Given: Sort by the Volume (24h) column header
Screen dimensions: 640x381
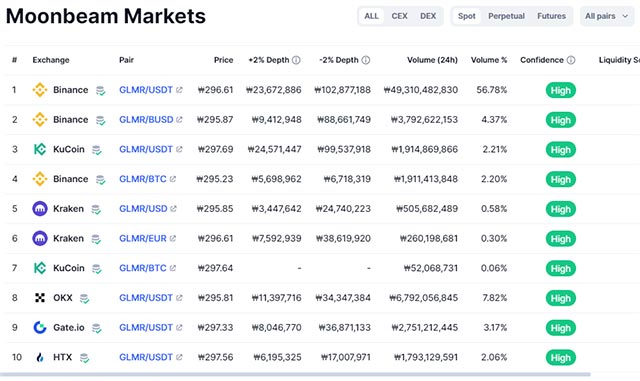Looking at the screenshot, I should tap(432, 60).
